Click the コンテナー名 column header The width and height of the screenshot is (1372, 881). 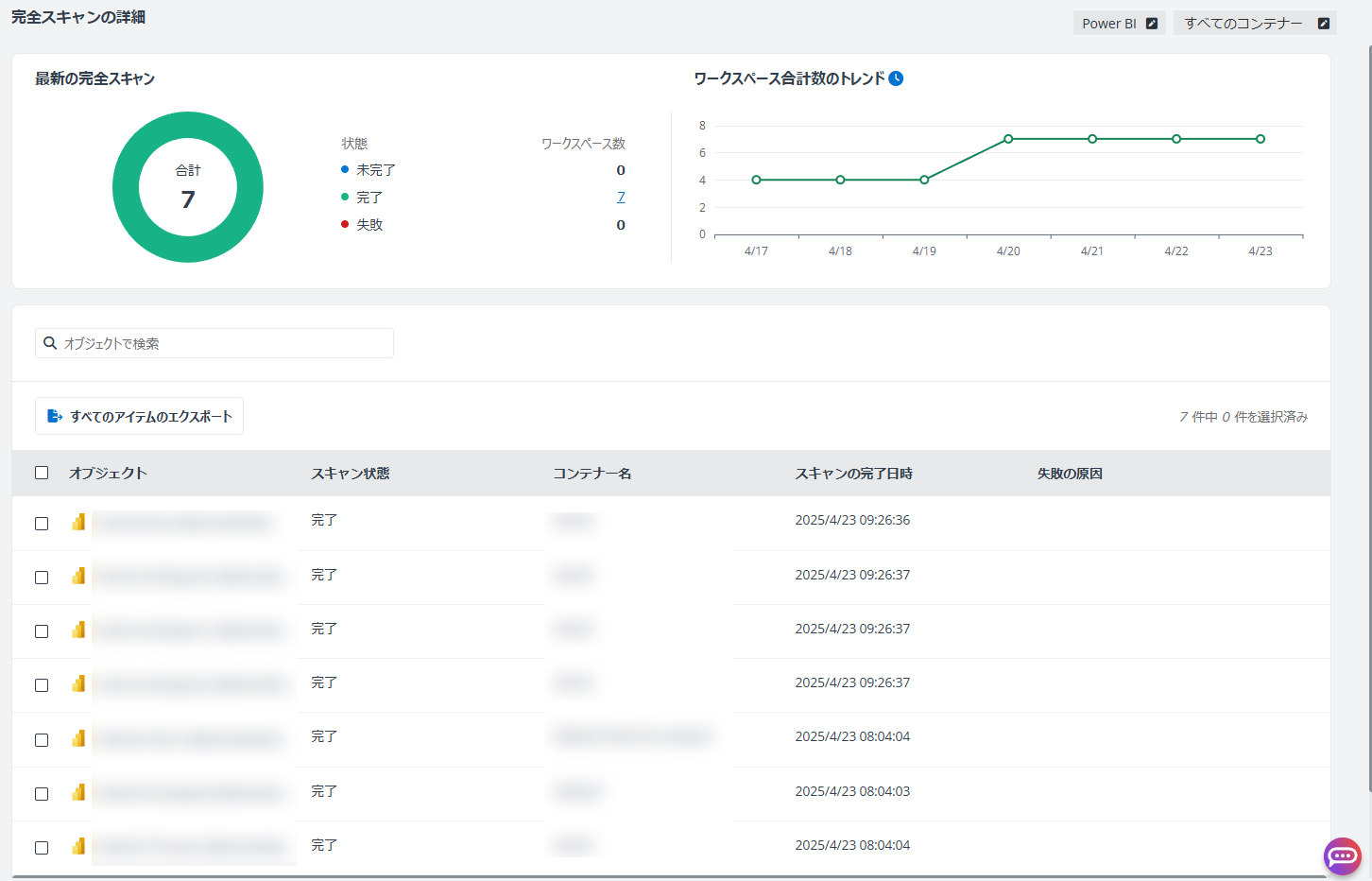[x=592, y=473]
